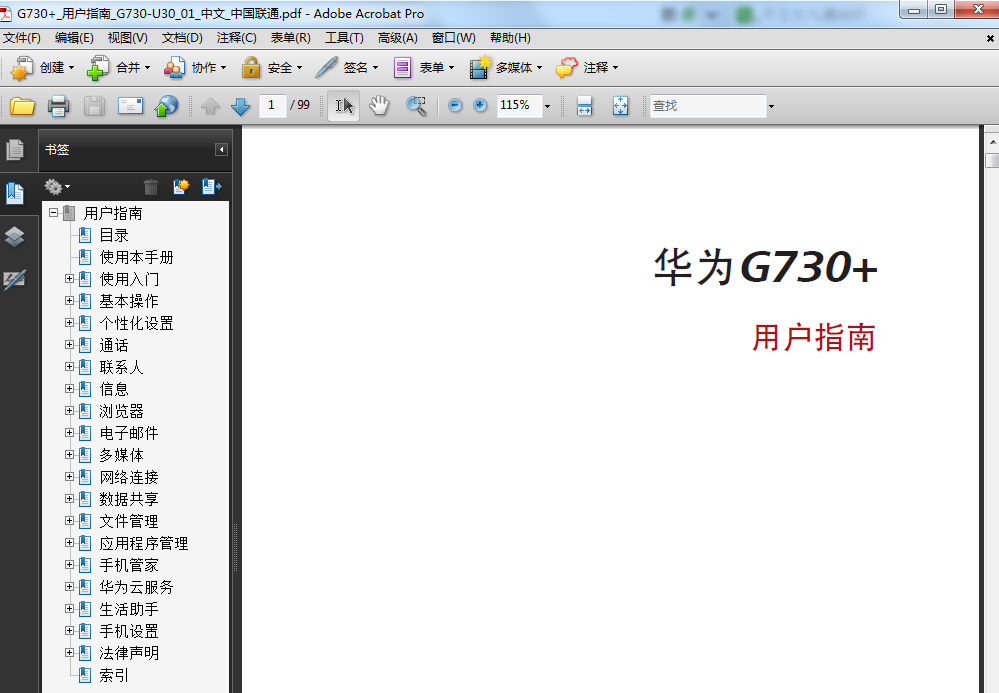
Task: Click the zoom in plus button
Action: 480,105
